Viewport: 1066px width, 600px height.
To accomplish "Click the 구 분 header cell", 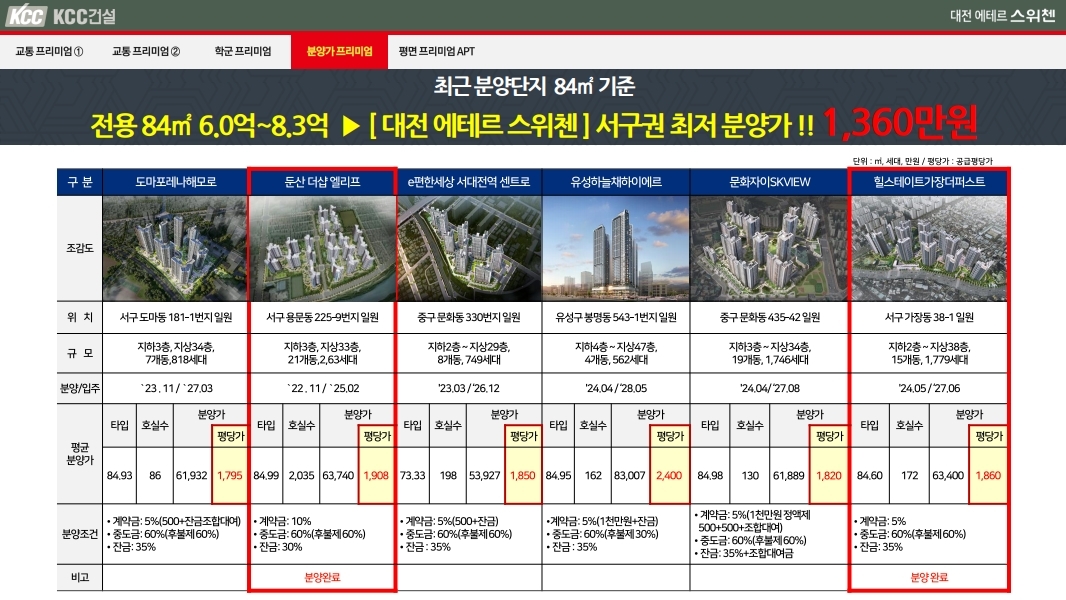I will click(80, 182).
